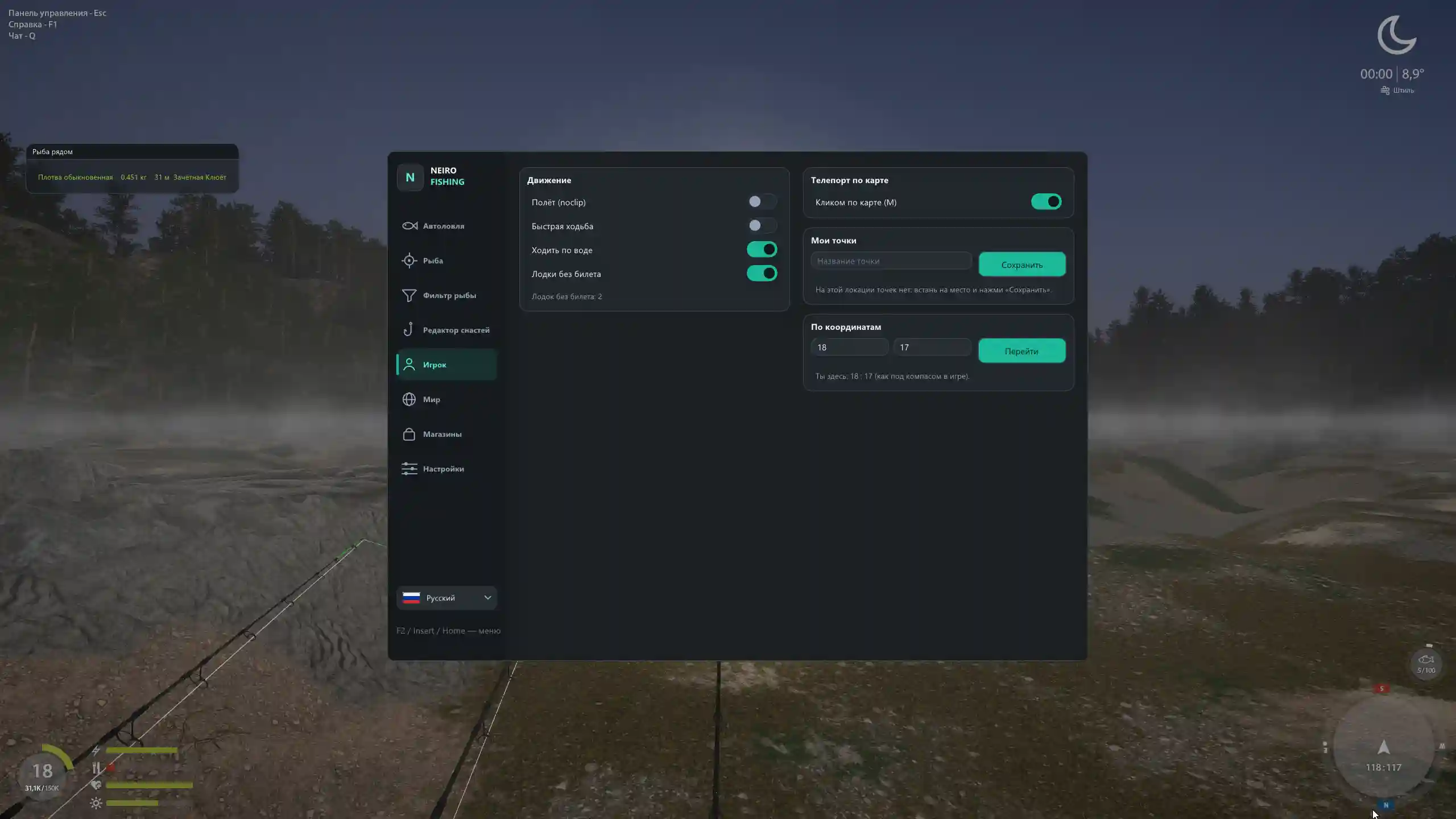Open the Автоловля menu section
1456x819 pixels.
447,226
